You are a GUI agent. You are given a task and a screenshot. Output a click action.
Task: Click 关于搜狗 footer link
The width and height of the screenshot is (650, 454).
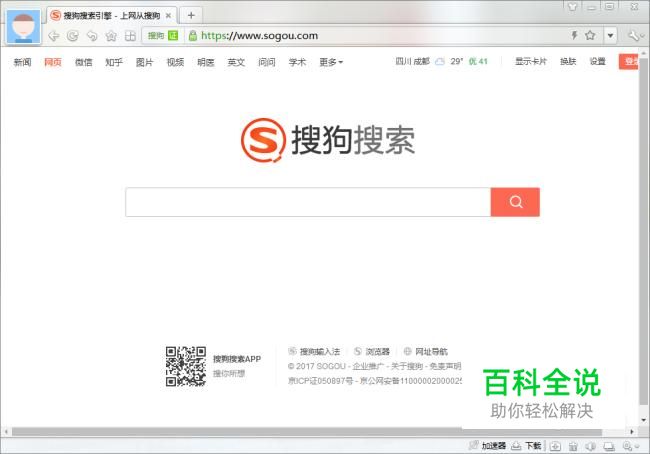[407, 366]
